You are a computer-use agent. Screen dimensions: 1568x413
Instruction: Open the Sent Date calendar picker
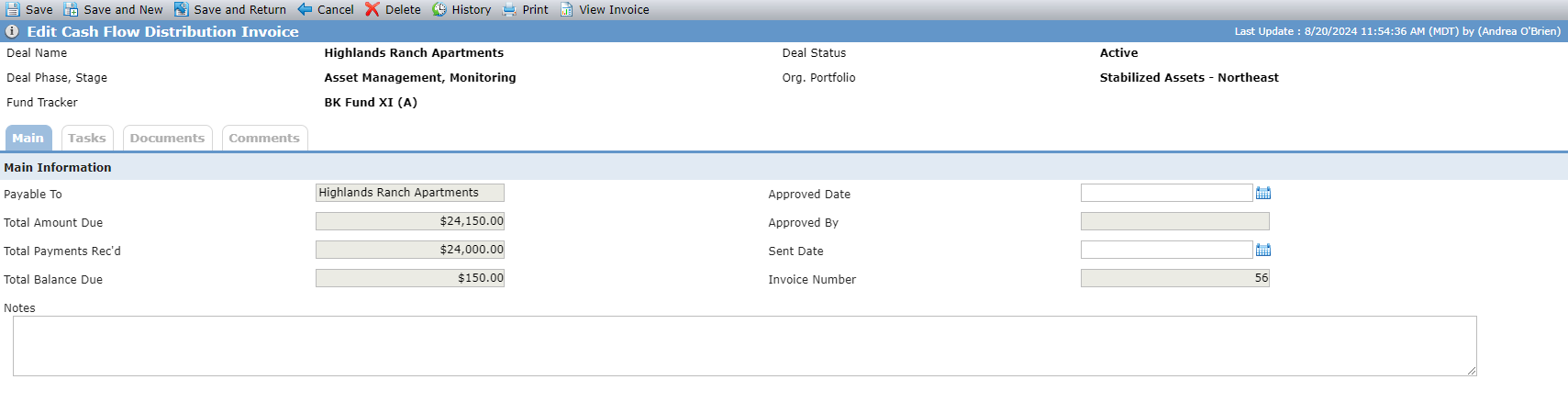pyautogui.click(x=1263, y=250)
